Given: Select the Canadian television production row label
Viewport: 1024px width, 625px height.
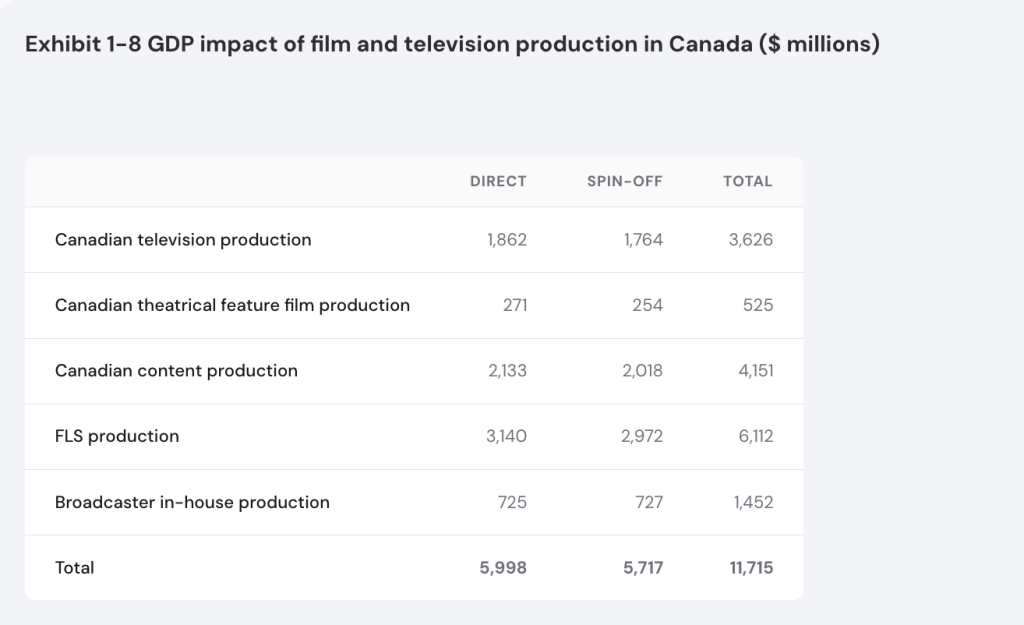Looking at the screenshot, I should click(183, 240).
